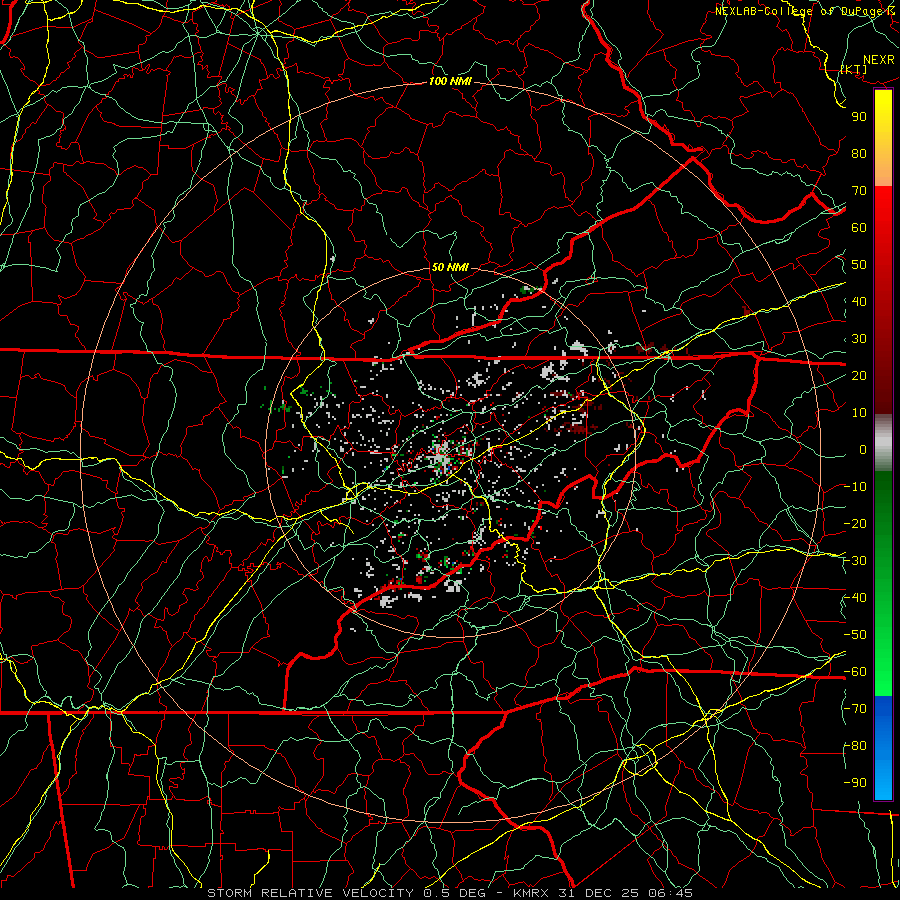
Task: Click the 40 value on velocity scale
Action: coord(859,302)
